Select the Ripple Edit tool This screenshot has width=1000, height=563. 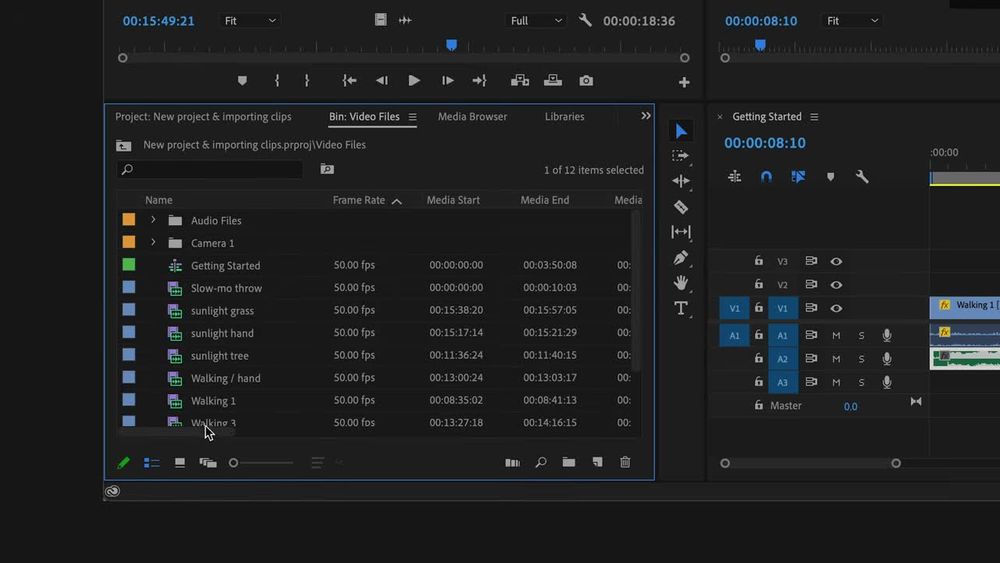680,181
